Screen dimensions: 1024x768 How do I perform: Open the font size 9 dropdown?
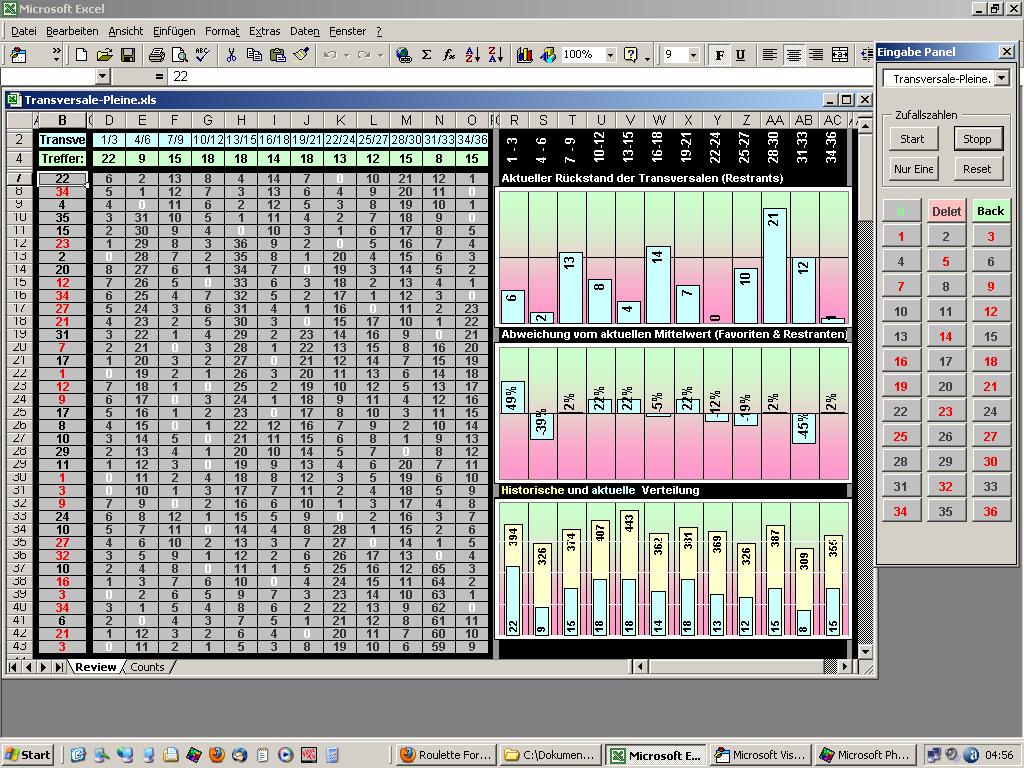tap(693, 55)
